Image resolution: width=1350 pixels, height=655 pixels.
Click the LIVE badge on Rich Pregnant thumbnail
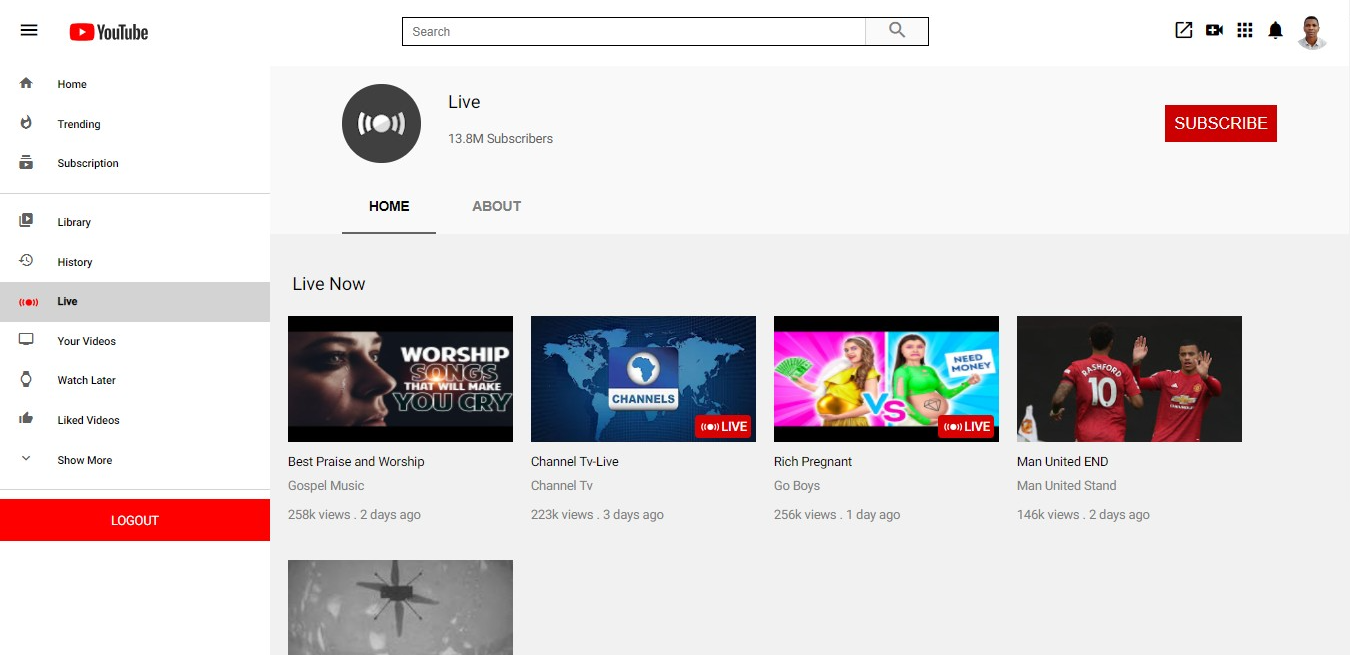[967, 427]
